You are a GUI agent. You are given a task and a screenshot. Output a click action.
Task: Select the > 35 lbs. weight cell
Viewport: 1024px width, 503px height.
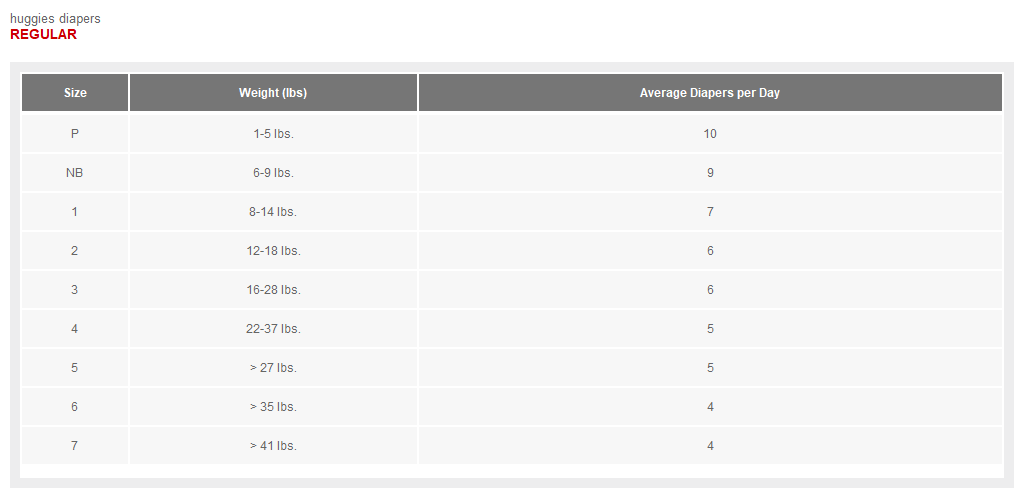[x=273, y=406]
